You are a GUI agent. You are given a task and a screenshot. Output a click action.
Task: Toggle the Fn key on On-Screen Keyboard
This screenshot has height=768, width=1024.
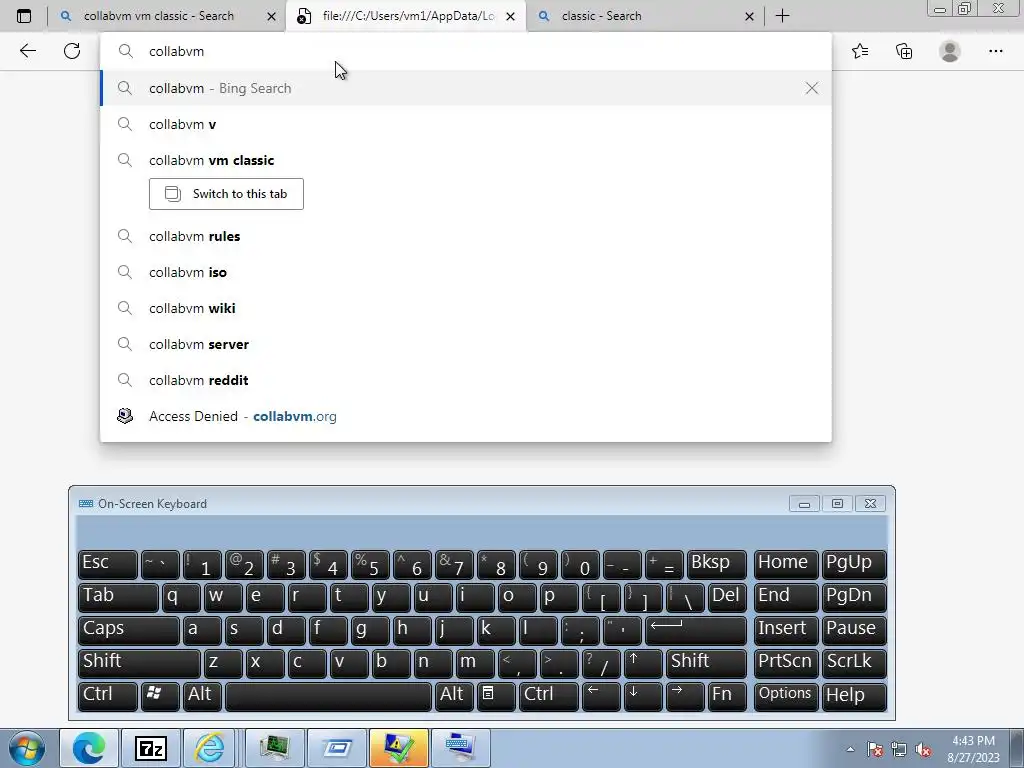point(727,696)
